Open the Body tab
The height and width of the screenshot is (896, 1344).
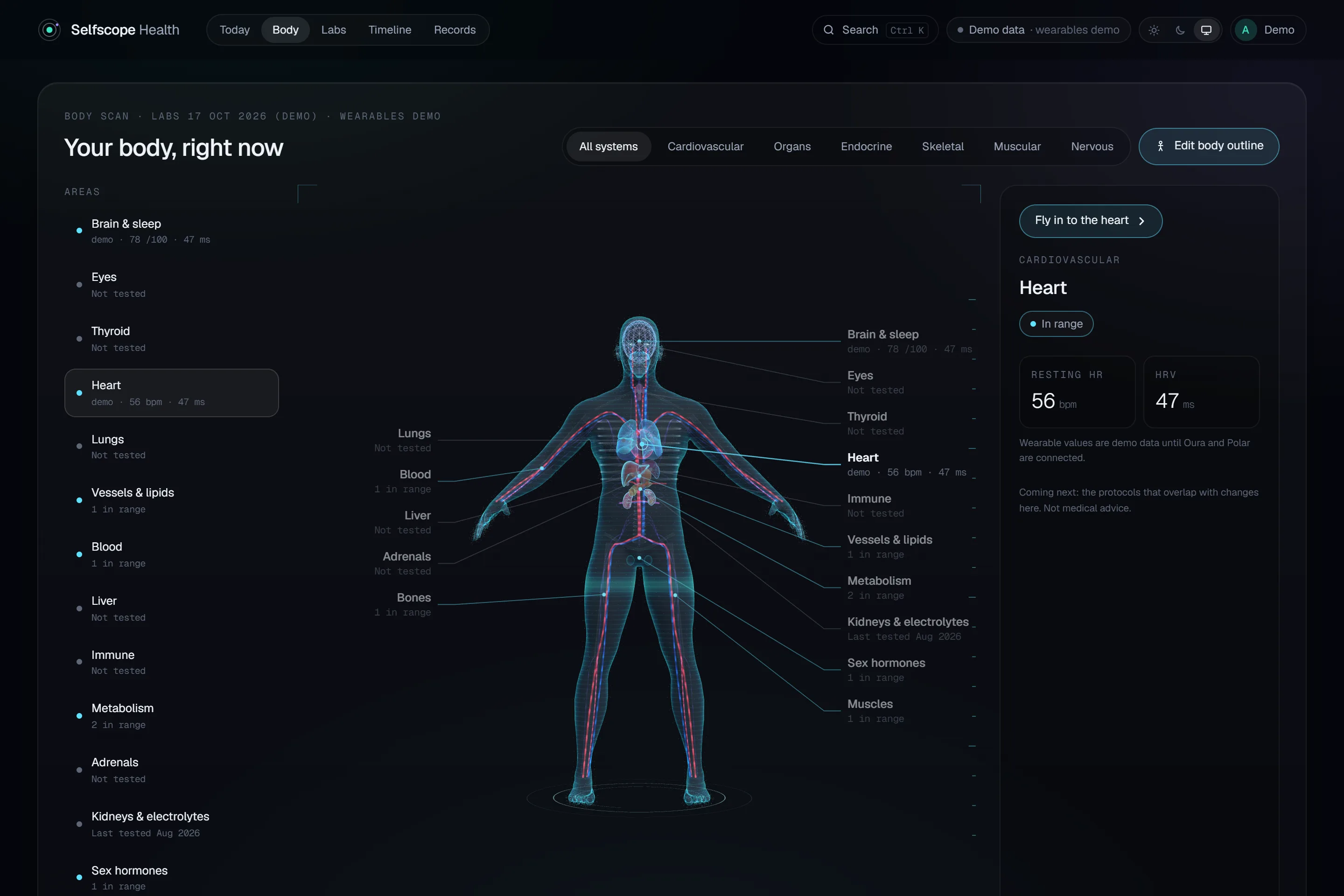pos(285,30)
